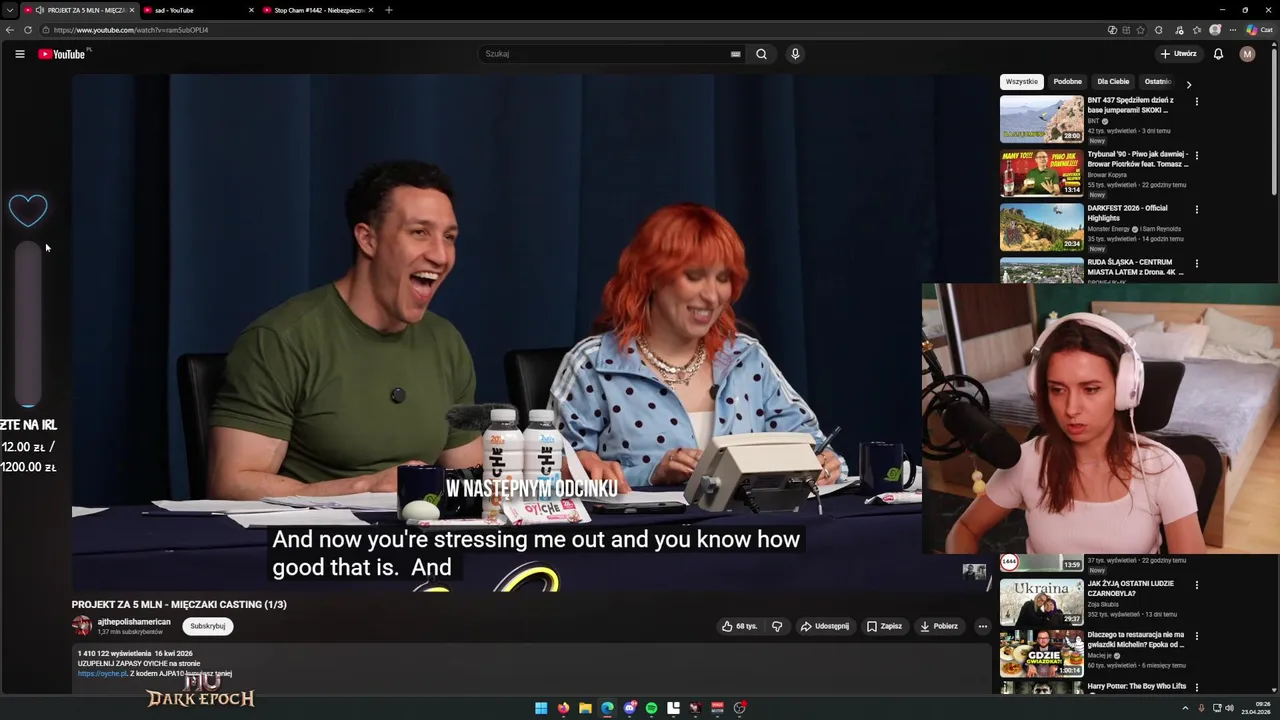Switch to the 'sad - YouTube' tab
Viewport: 1280px width, 720px height.
tap(196, 10)
